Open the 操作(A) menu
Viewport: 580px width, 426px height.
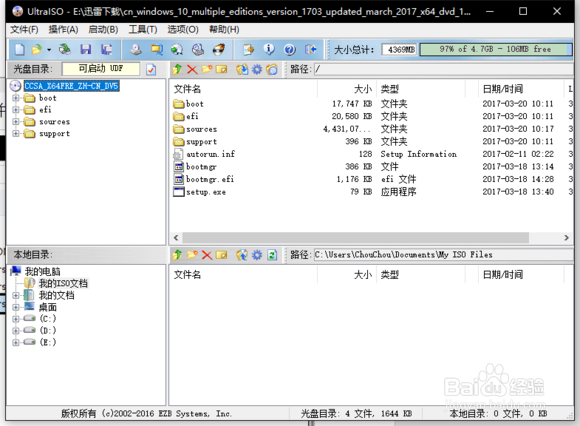(63, 29)
